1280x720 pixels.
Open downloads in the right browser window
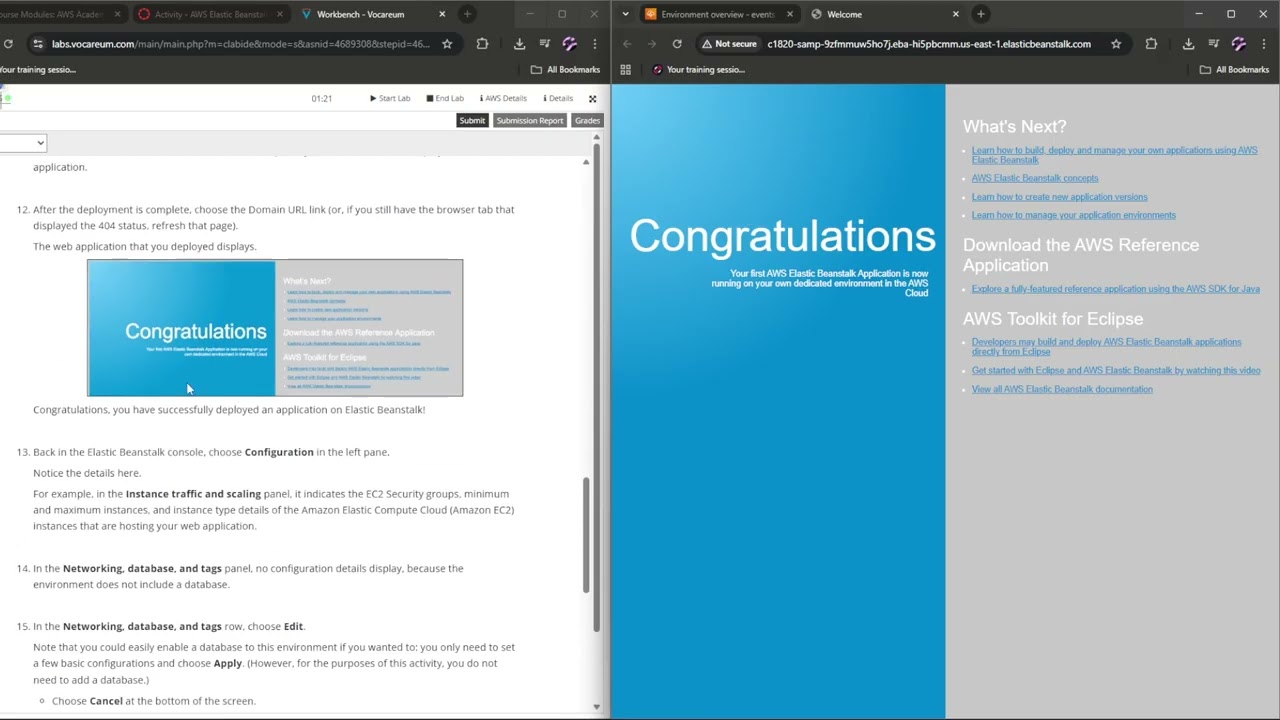1188,44
